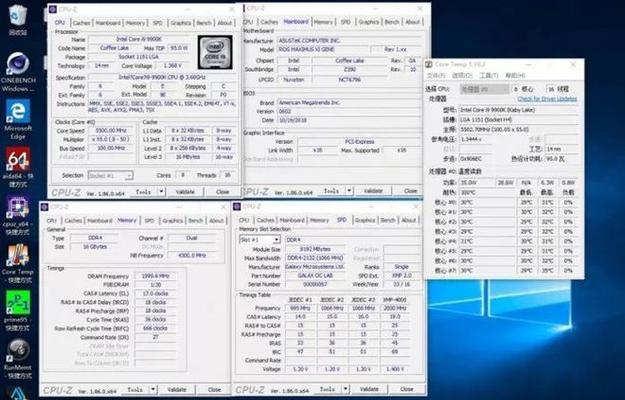Click NB Frequency 4300.0 MHz value
This screenshot has width=625, height=400.
coord(192,255)
